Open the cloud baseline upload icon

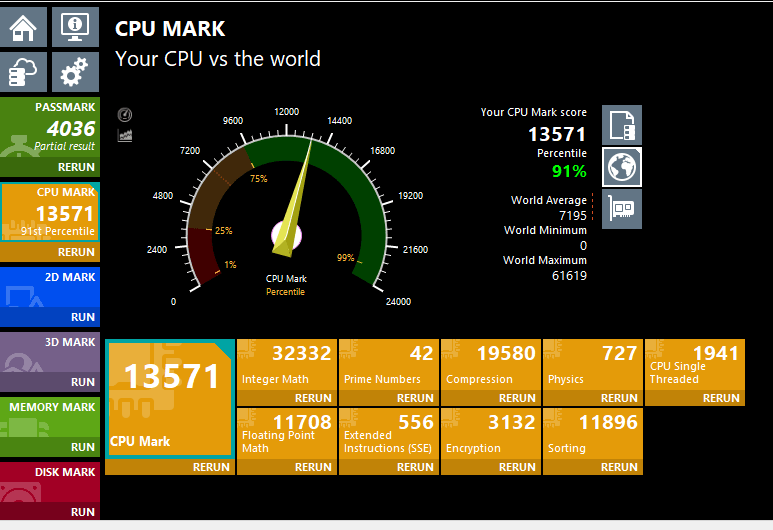click(x=23, y=72)
